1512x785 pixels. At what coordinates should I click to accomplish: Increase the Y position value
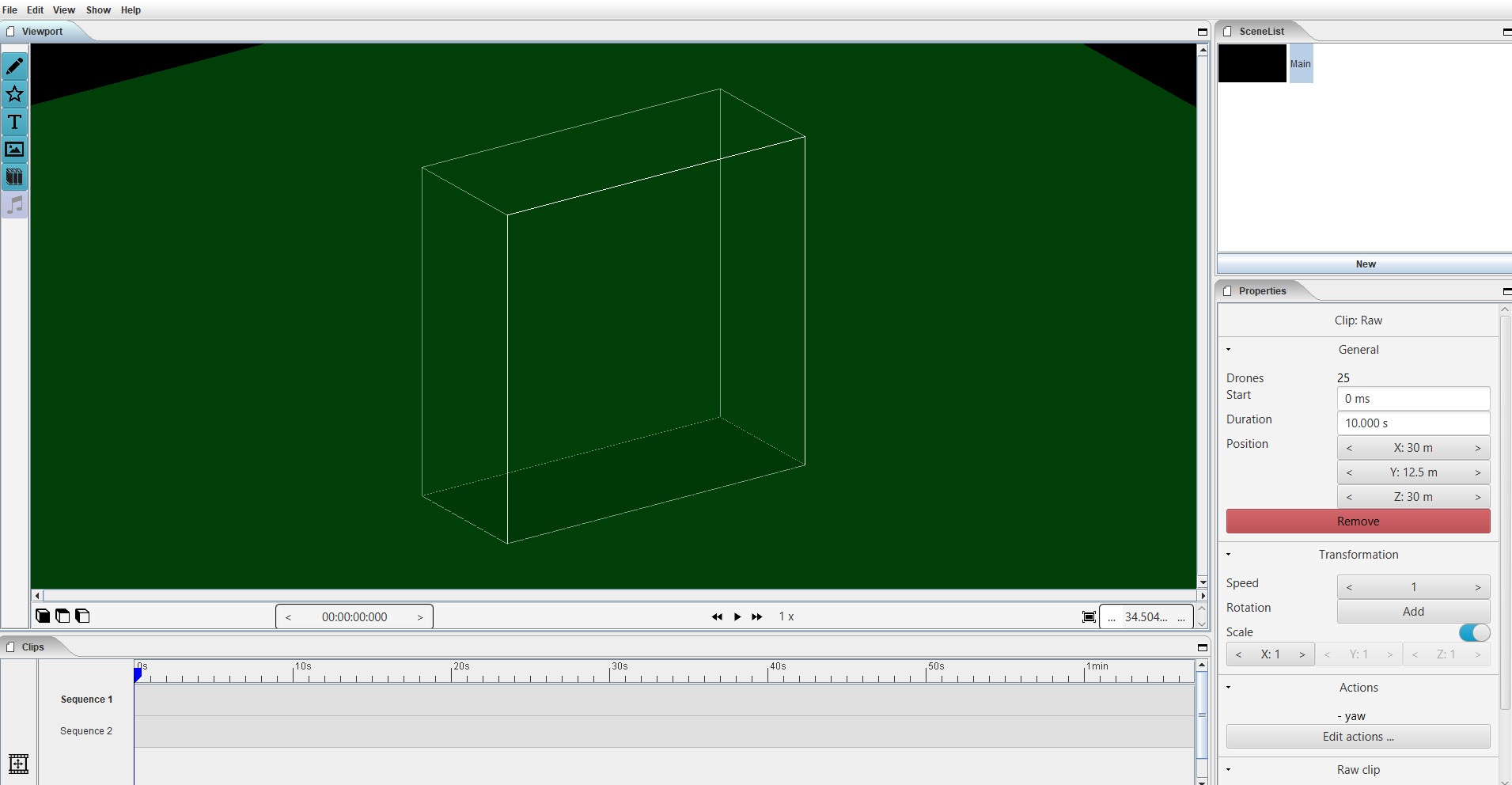[1477, 472]
